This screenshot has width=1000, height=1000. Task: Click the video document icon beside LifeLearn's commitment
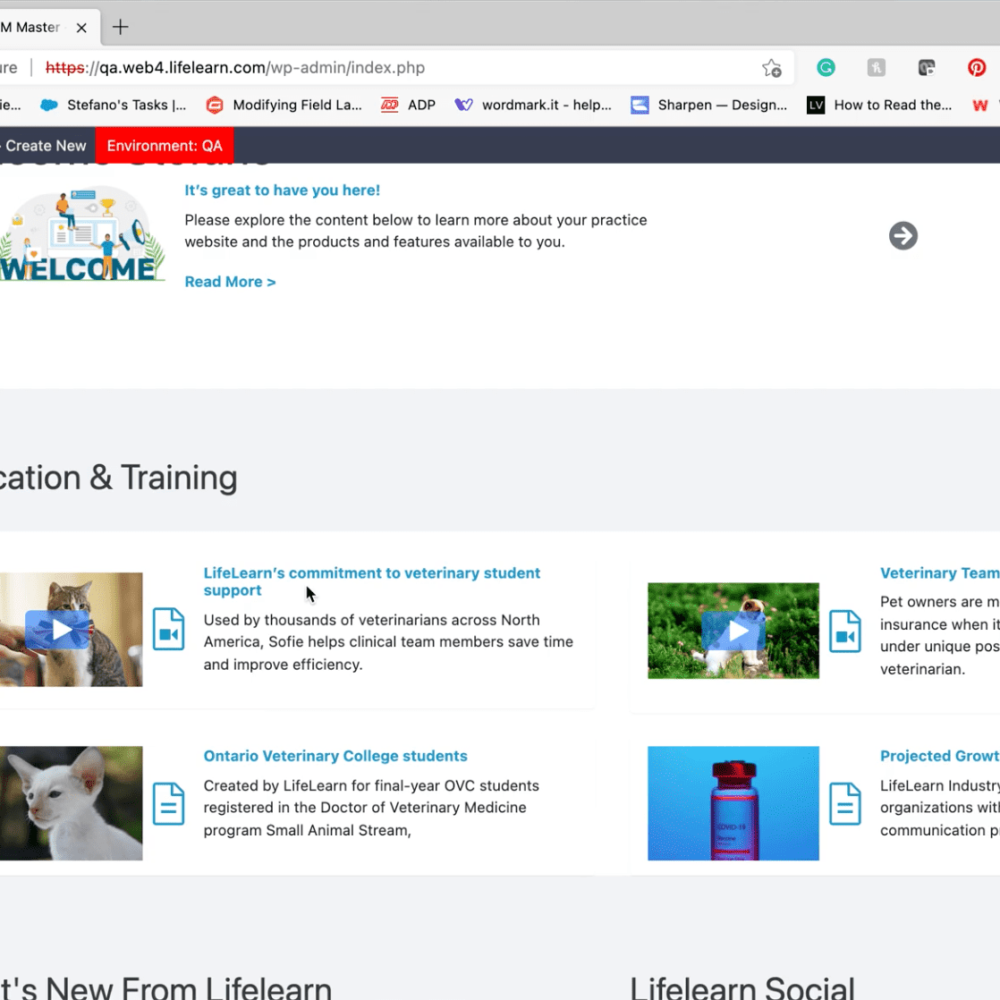(168, 629)
